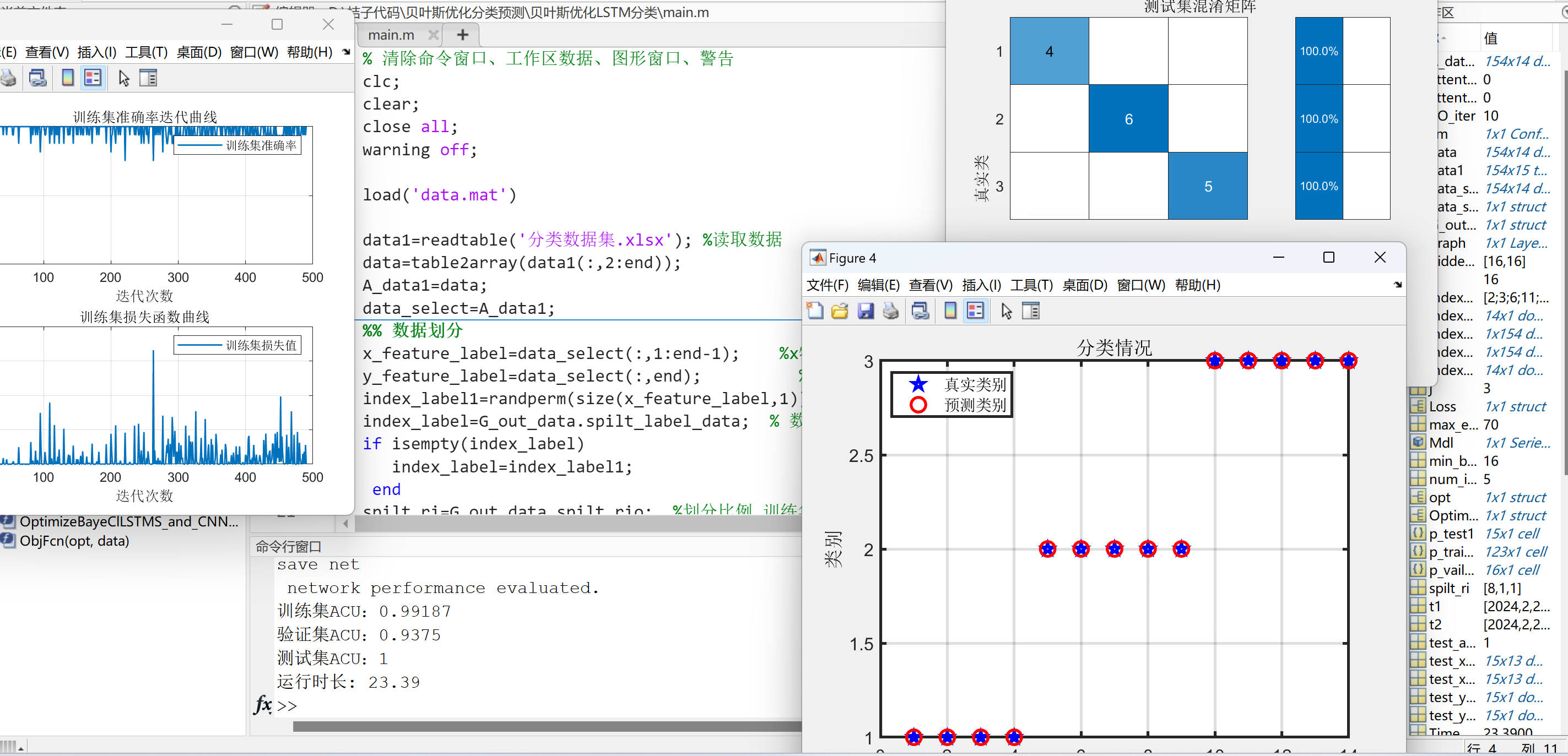Toggle legend button in left figure toolbar

click(93, 78)
